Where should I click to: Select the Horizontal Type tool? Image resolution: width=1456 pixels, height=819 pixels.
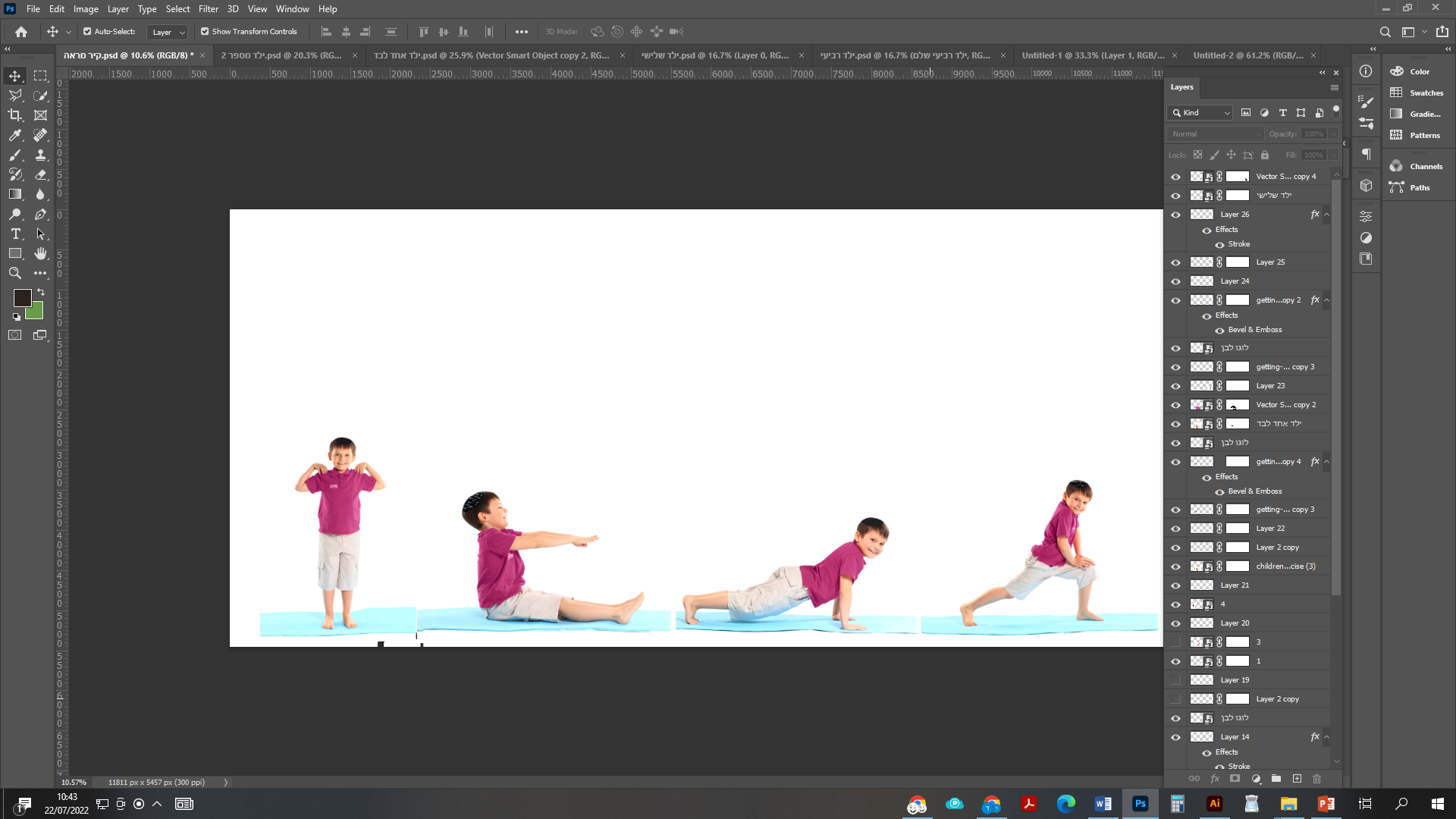[15, 234]
